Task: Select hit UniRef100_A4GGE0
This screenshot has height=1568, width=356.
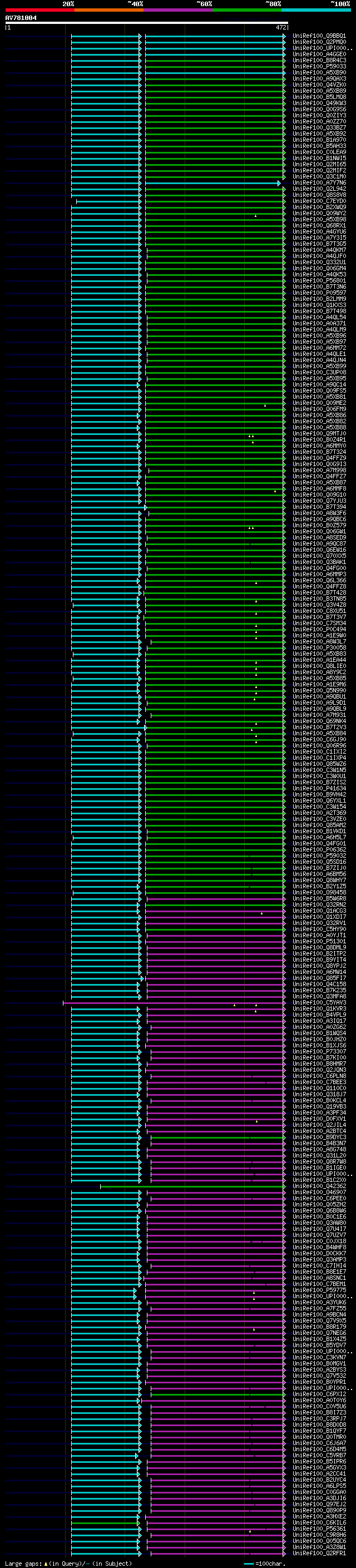Action: coord(319,54)
